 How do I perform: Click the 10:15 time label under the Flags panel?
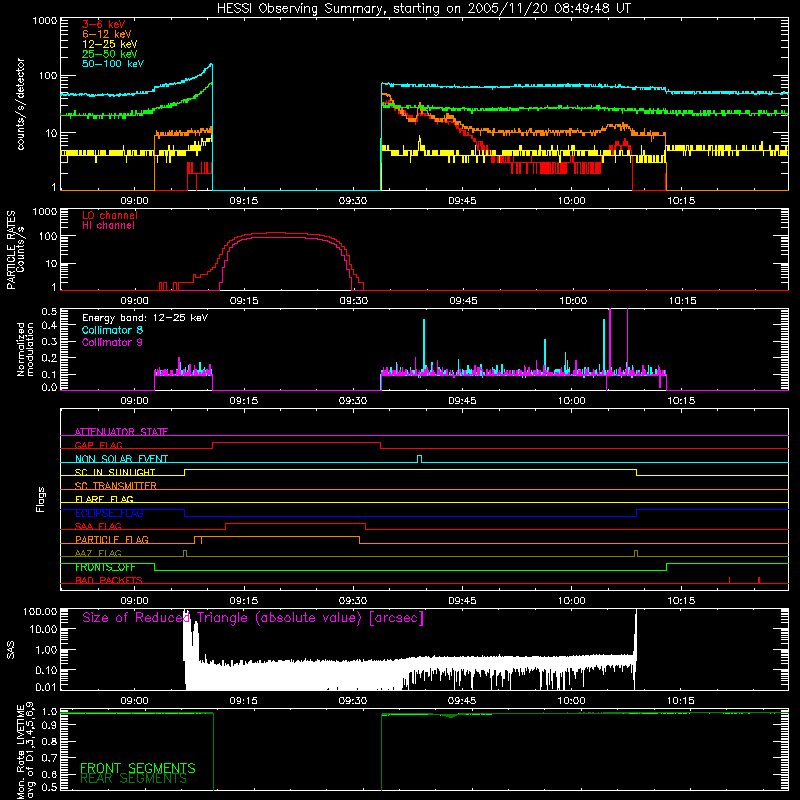coord(681,601)
